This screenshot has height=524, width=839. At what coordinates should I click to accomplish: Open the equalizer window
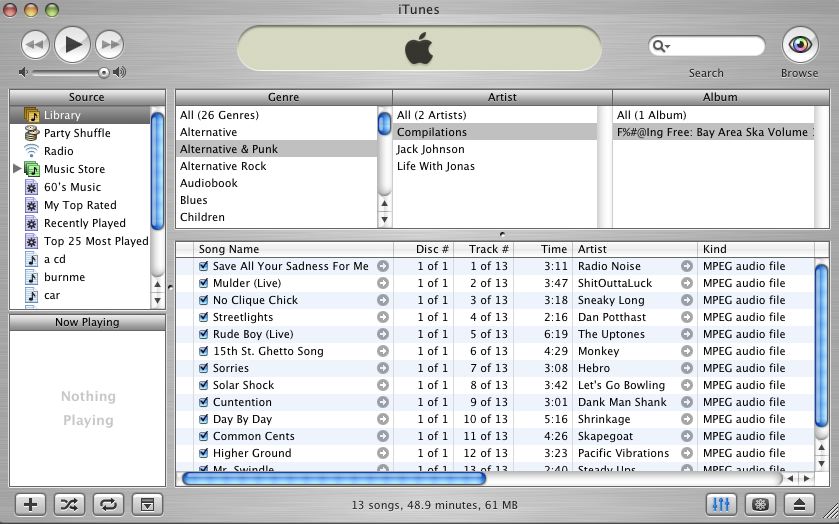point(720,504)
